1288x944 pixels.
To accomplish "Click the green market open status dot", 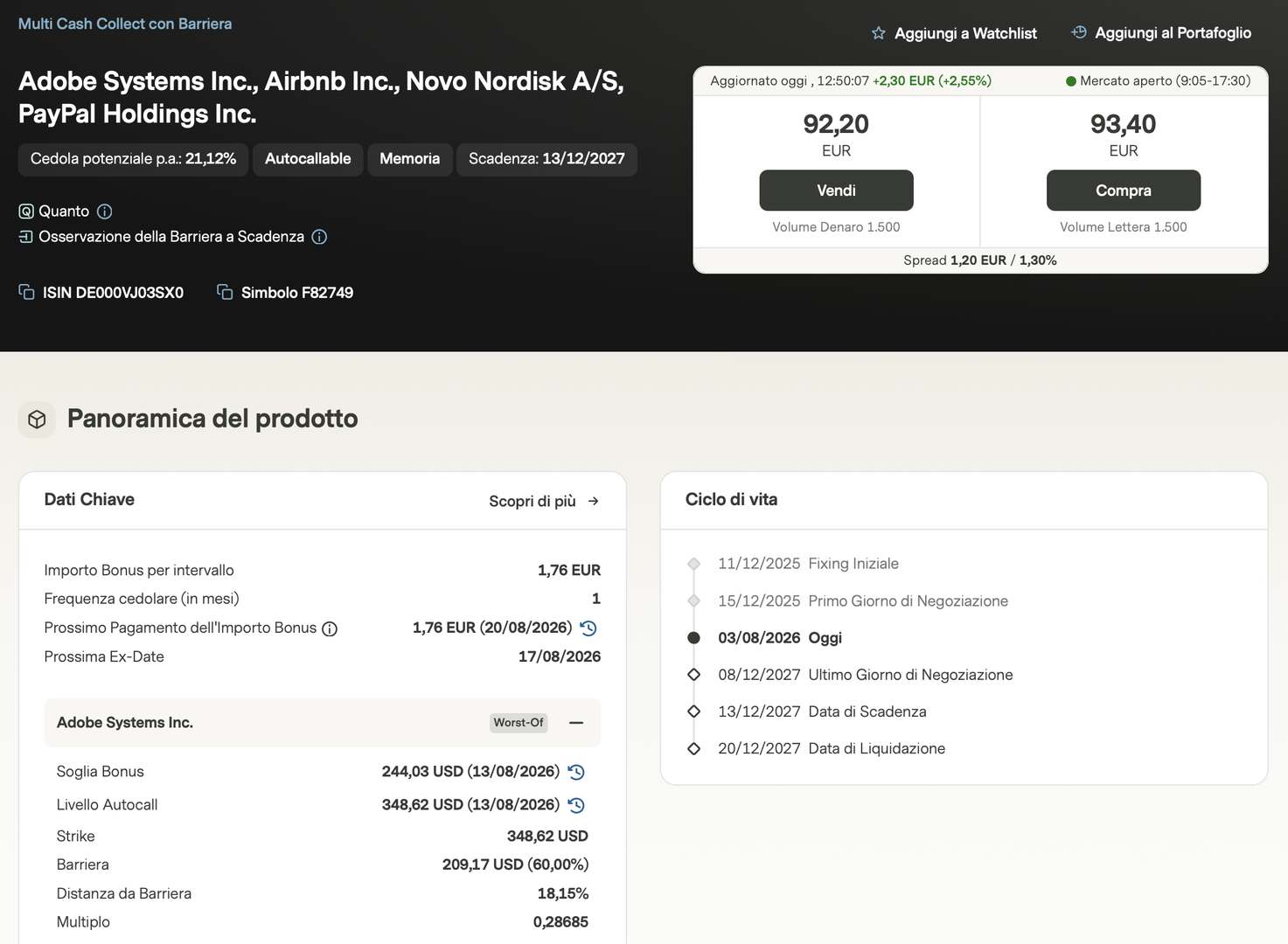I will pyautogui.click(x=1071, y=81).
